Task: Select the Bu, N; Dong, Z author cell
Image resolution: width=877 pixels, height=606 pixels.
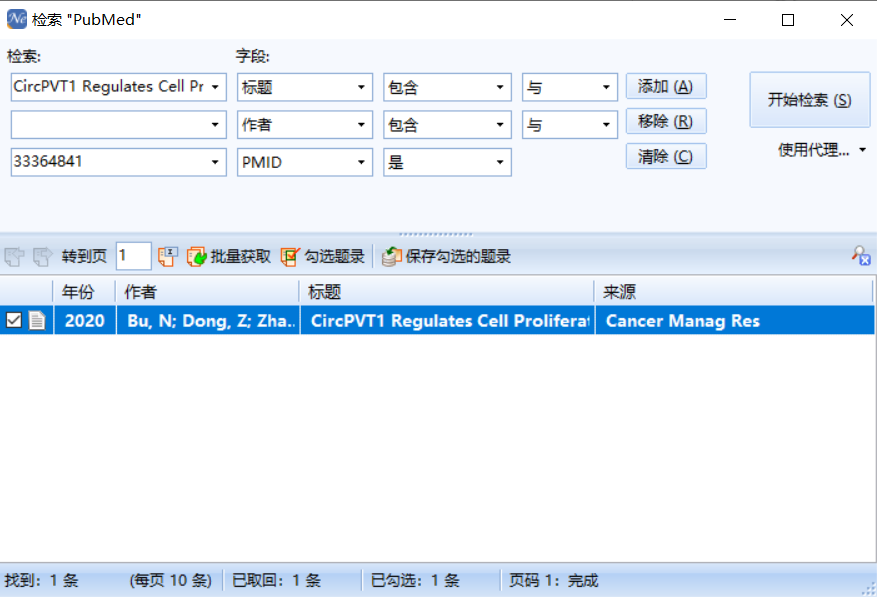Action: 208,321
